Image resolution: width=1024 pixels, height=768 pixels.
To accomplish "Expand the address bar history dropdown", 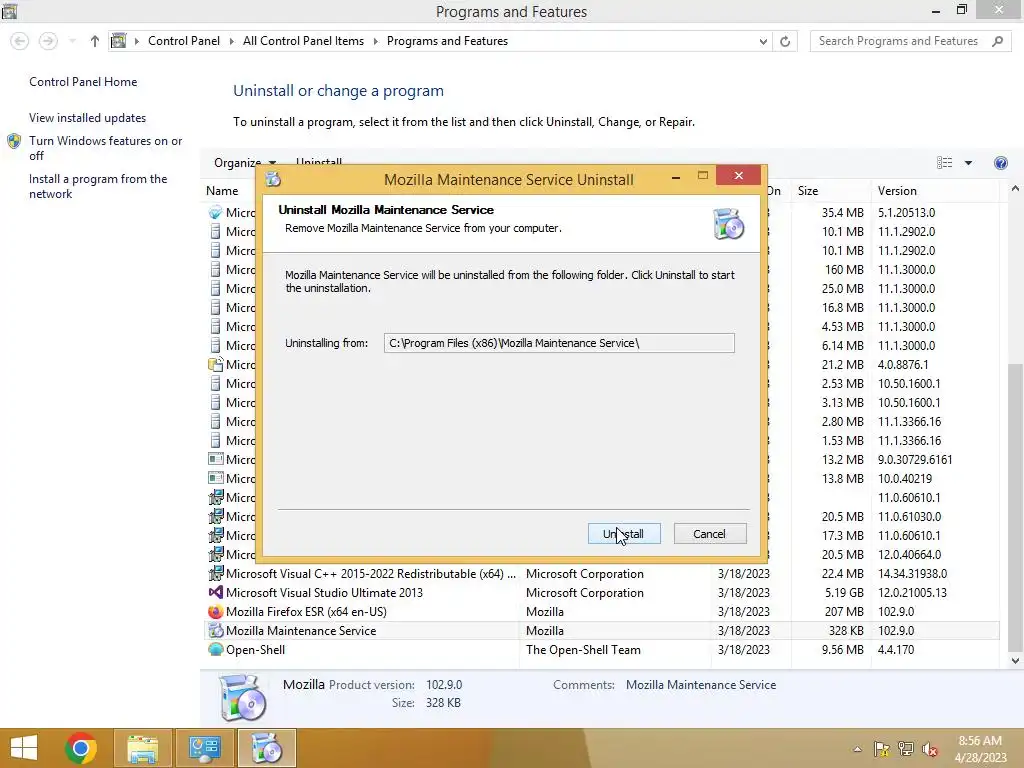I will (763, 41).
